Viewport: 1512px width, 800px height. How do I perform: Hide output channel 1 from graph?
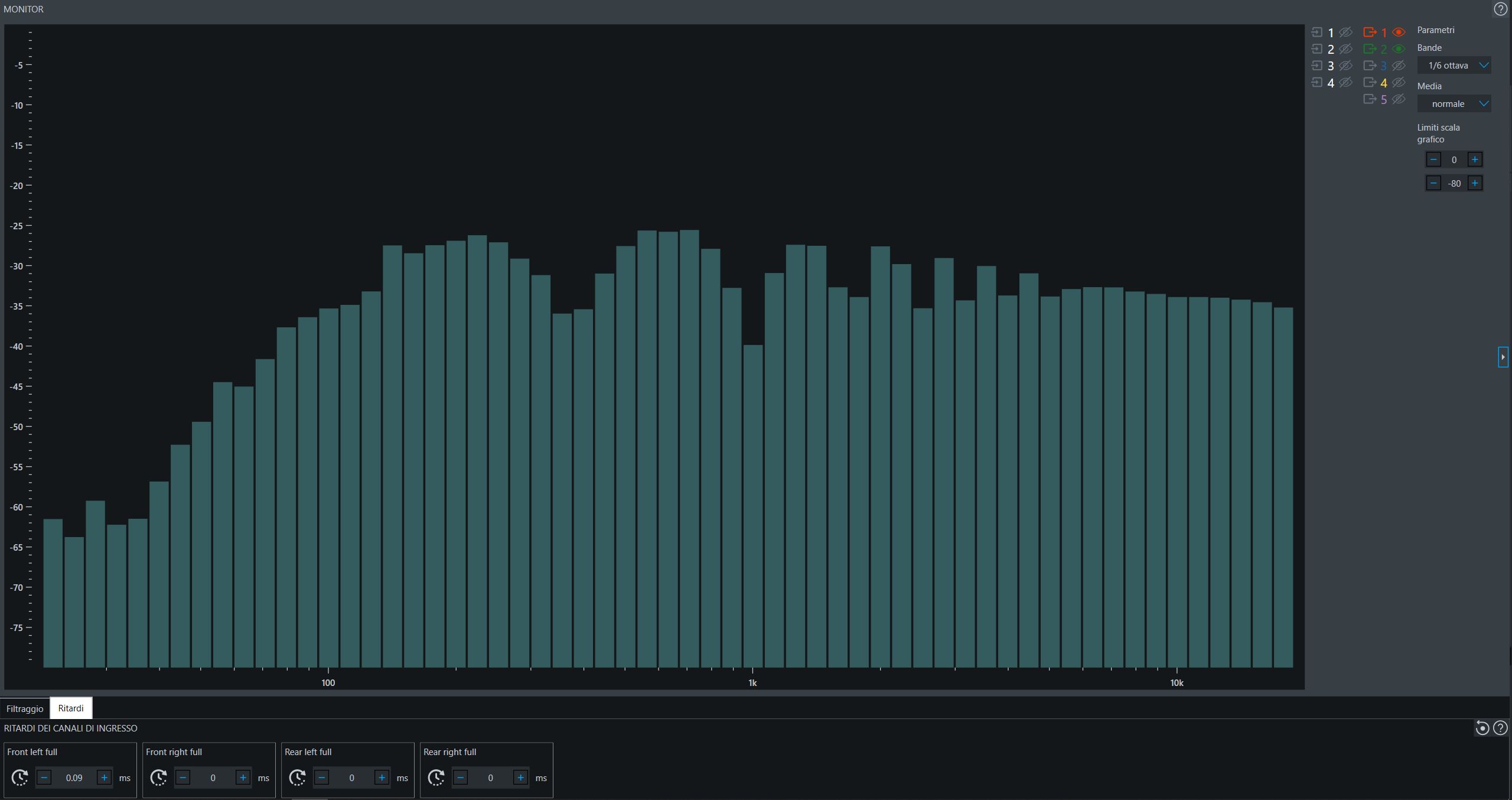1399,32
